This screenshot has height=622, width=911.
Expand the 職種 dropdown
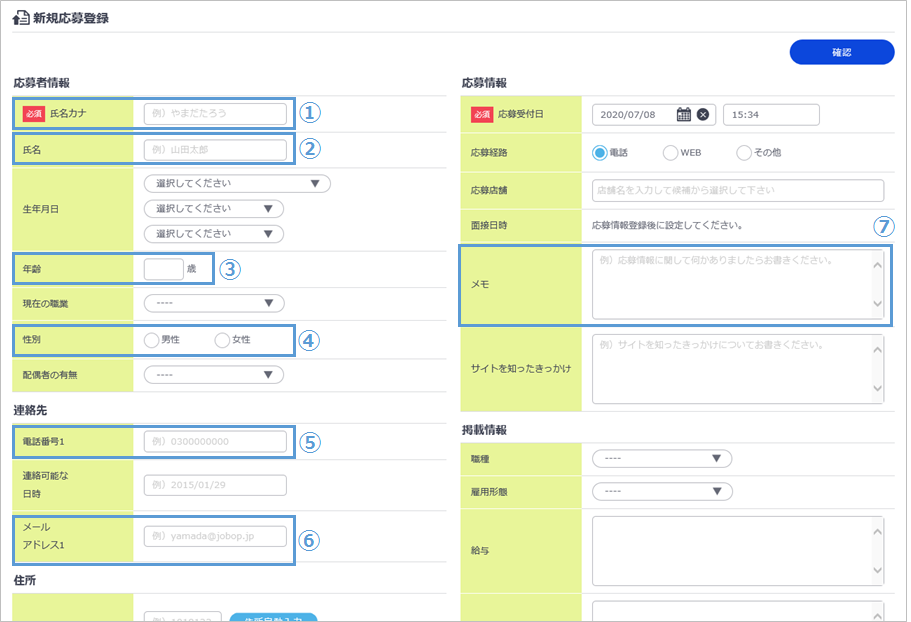(662, 459)
